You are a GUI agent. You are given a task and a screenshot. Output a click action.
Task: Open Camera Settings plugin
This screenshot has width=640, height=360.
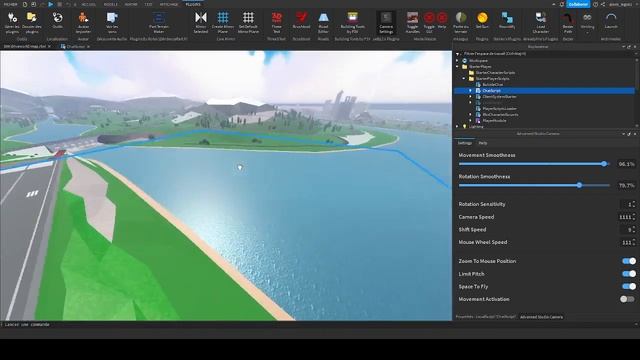point(386,22)
